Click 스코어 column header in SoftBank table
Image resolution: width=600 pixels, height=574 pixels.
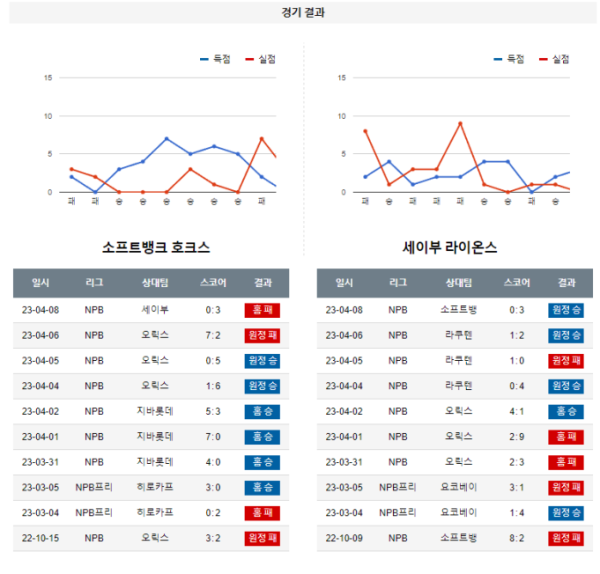tap(213, 283)
